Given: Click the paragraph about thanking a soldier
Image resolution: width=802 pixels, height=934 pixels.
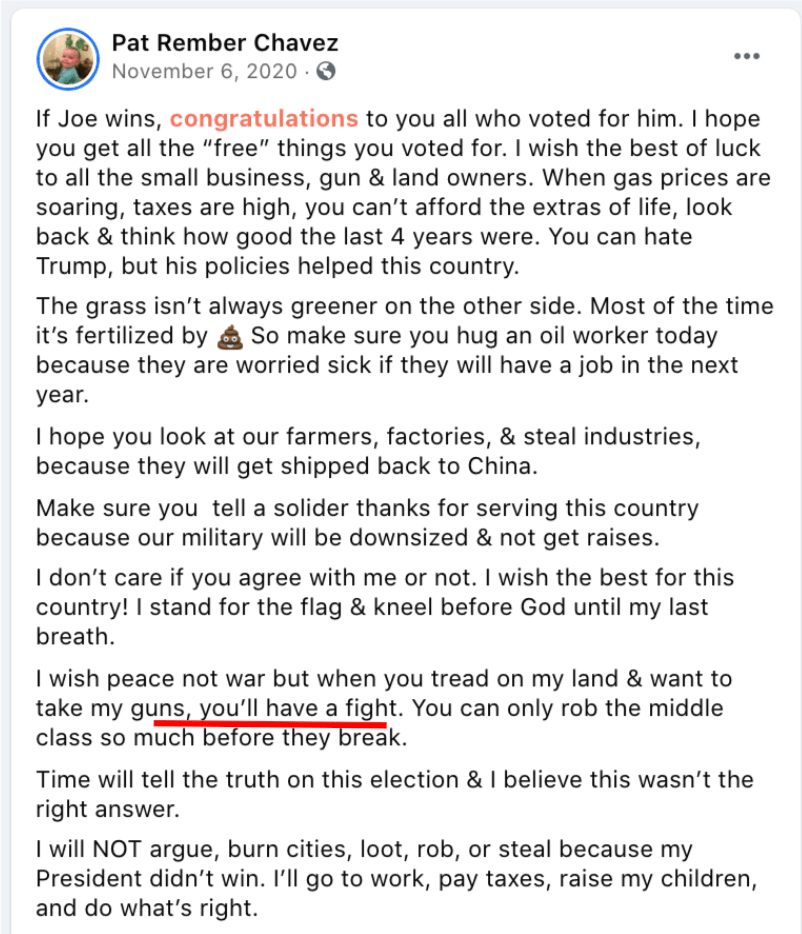Looking at the screenshot, I should point(367,522).
